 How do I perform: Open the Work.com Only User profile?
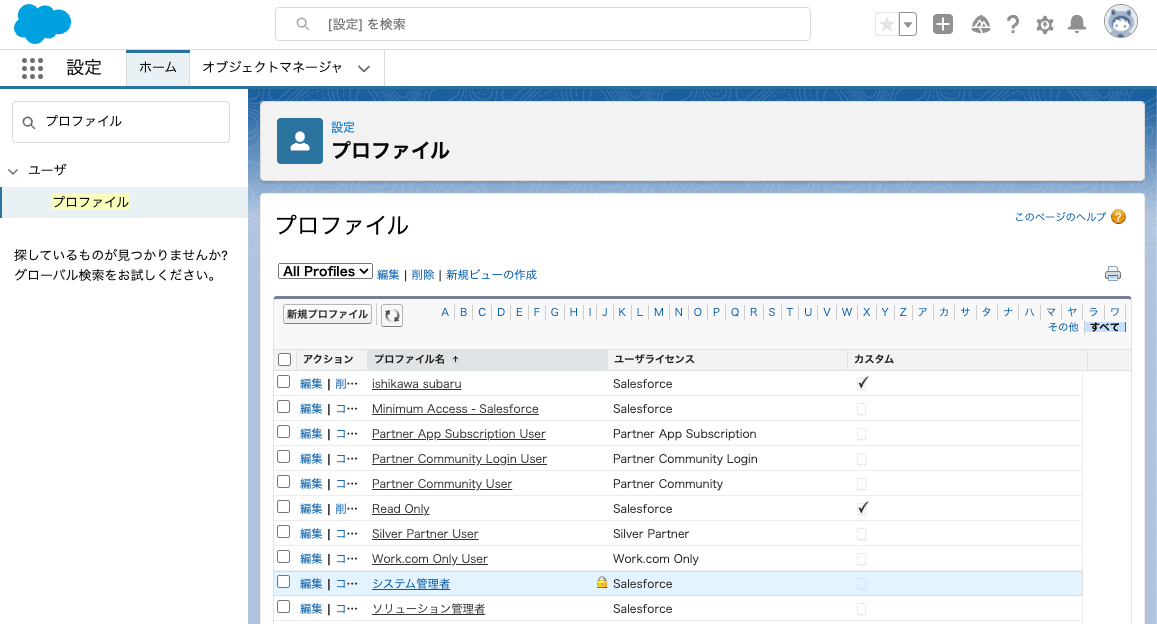[429, 559]
